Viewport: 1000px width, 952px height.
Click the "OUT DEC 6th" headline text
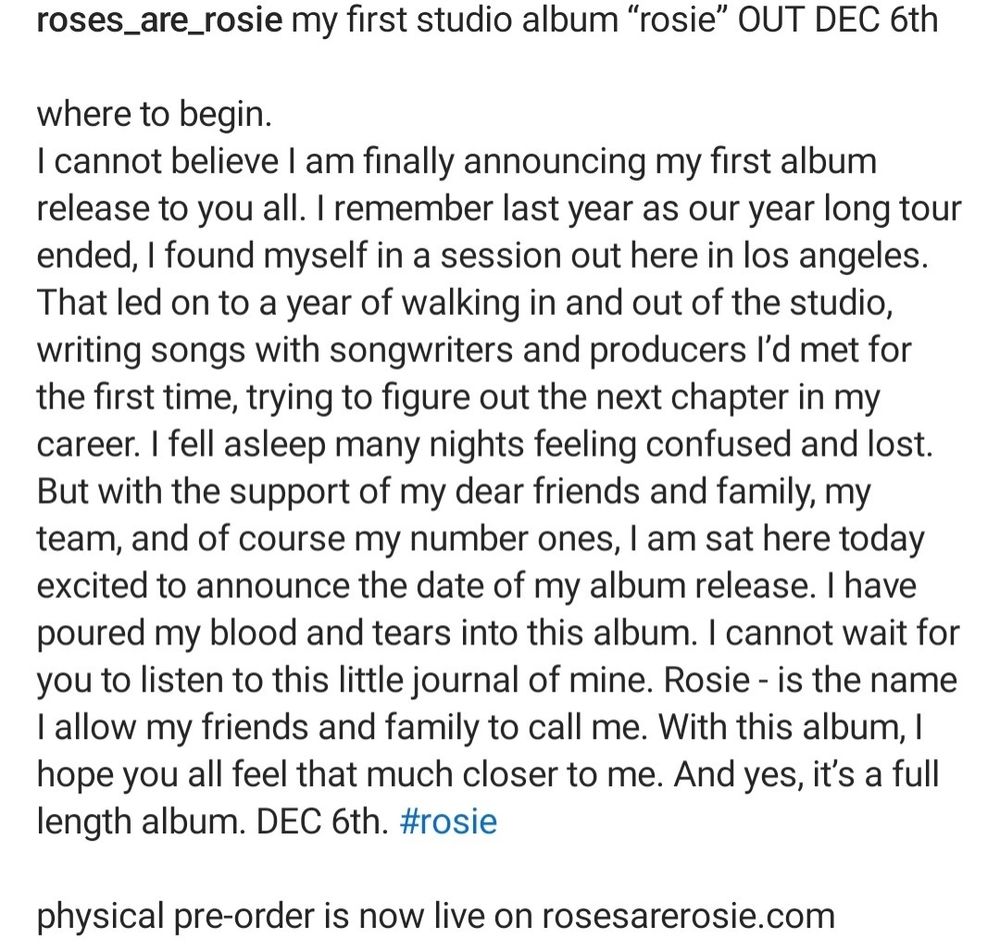(x=838, y=20)
